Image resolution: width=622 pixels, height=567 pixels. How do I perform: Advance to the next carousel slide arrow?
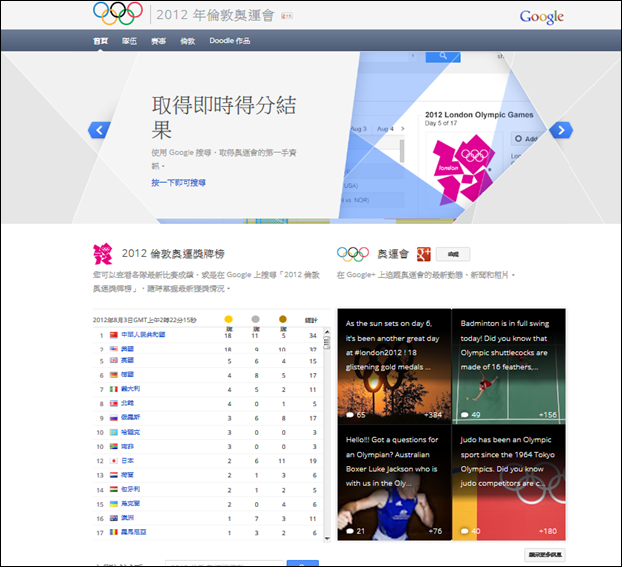561,130
